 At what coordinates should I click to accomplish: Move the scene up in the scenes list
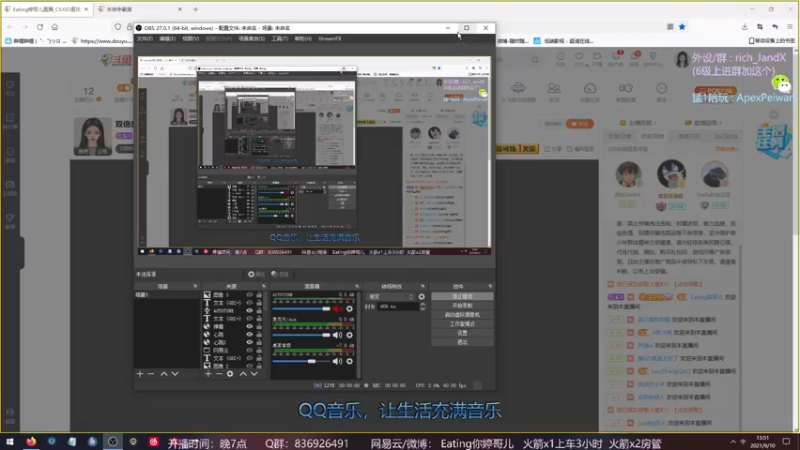[x=164, y=374]
